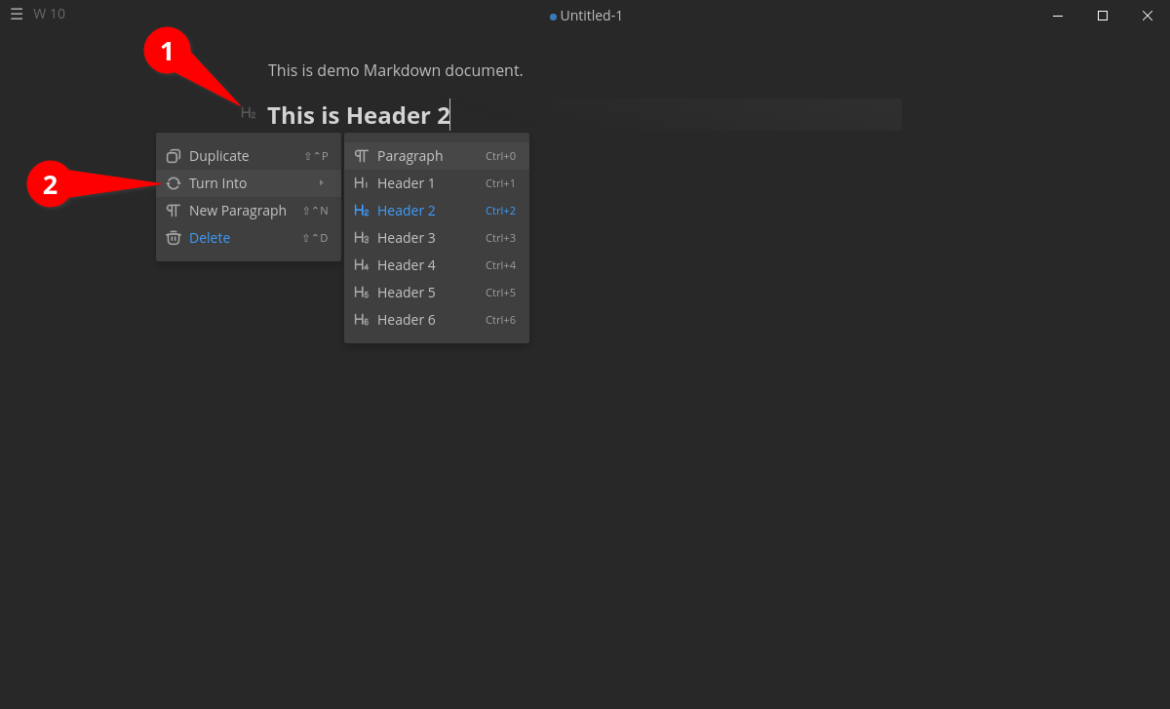Image resolution: width=1170 pixels, height=709 pixels.
Task: Click the Duplicate copy icon
Action: click(x=173, y=155)
